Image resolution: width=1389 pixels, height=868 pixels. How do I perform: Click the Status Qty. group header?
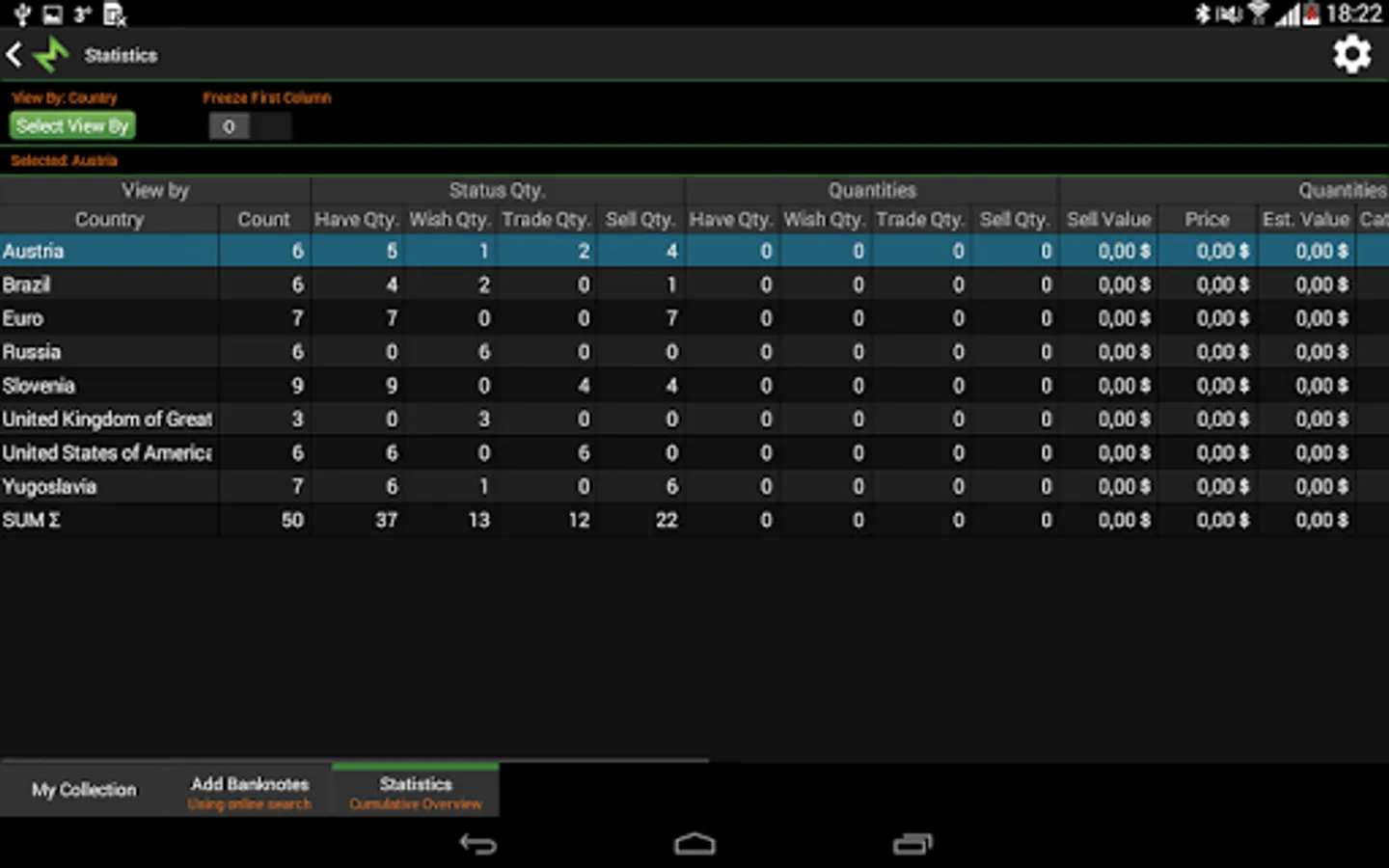pyautogui.click(x=497, y=190)
